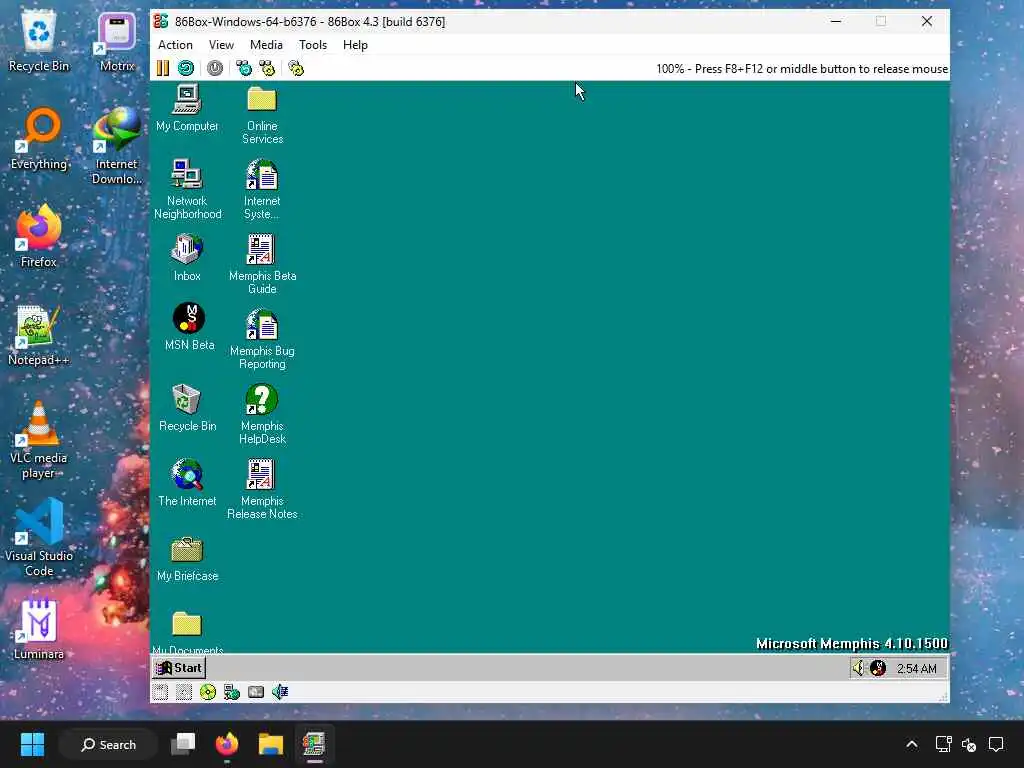Click 86Box icon on host taskbar
Image resolution: width=1024 pixels, height=768 pixels.
point(314,744)
